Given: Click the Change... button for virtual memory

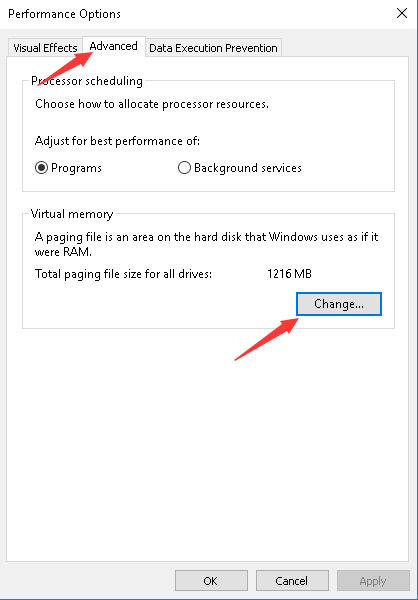Looking at the screenshot, I should coord(339,304).
